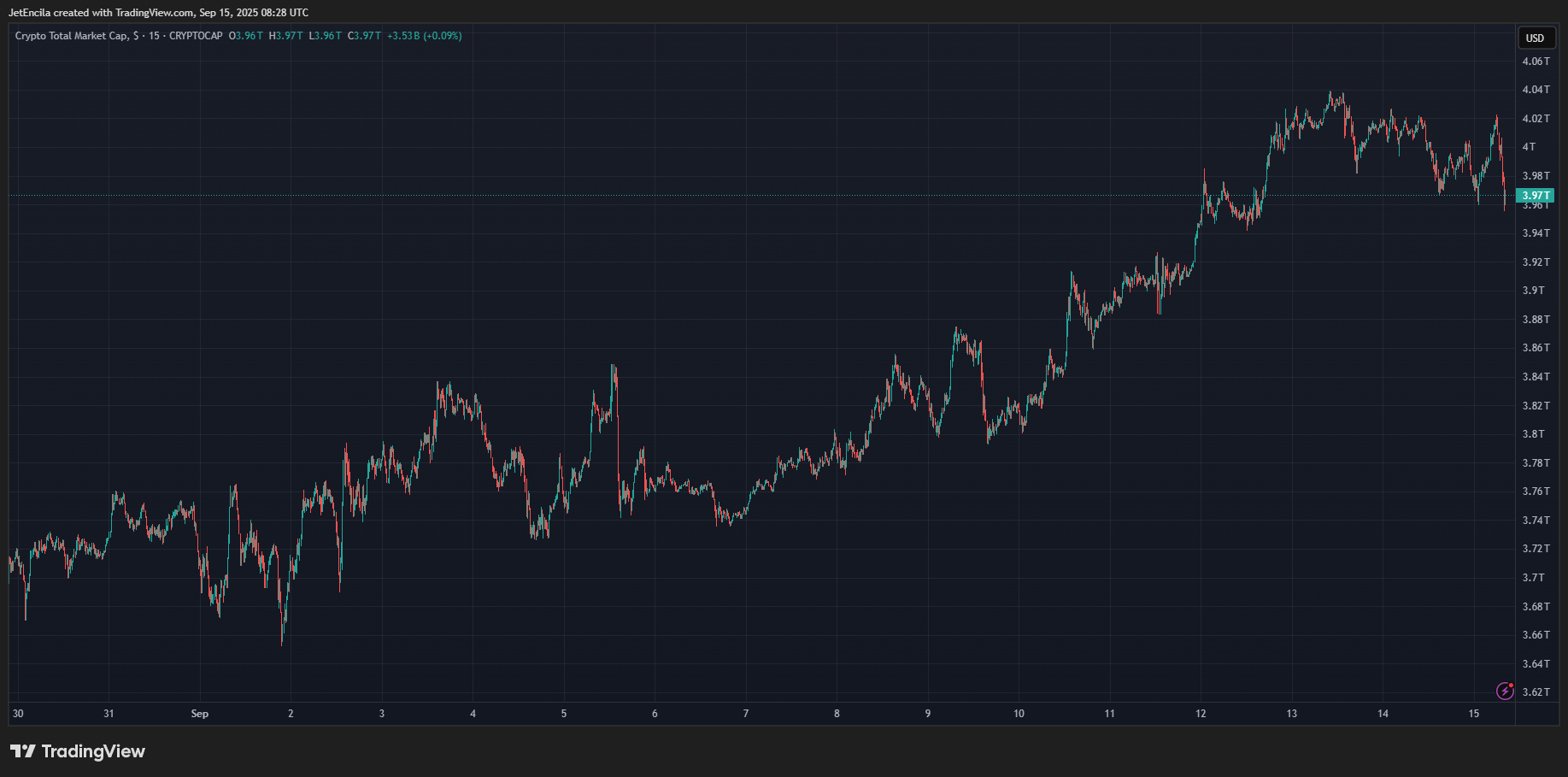This screenshot has height=777, width=1568.
Task: Click the purple lightning bolt events icon
Action: click(1505, 691)
